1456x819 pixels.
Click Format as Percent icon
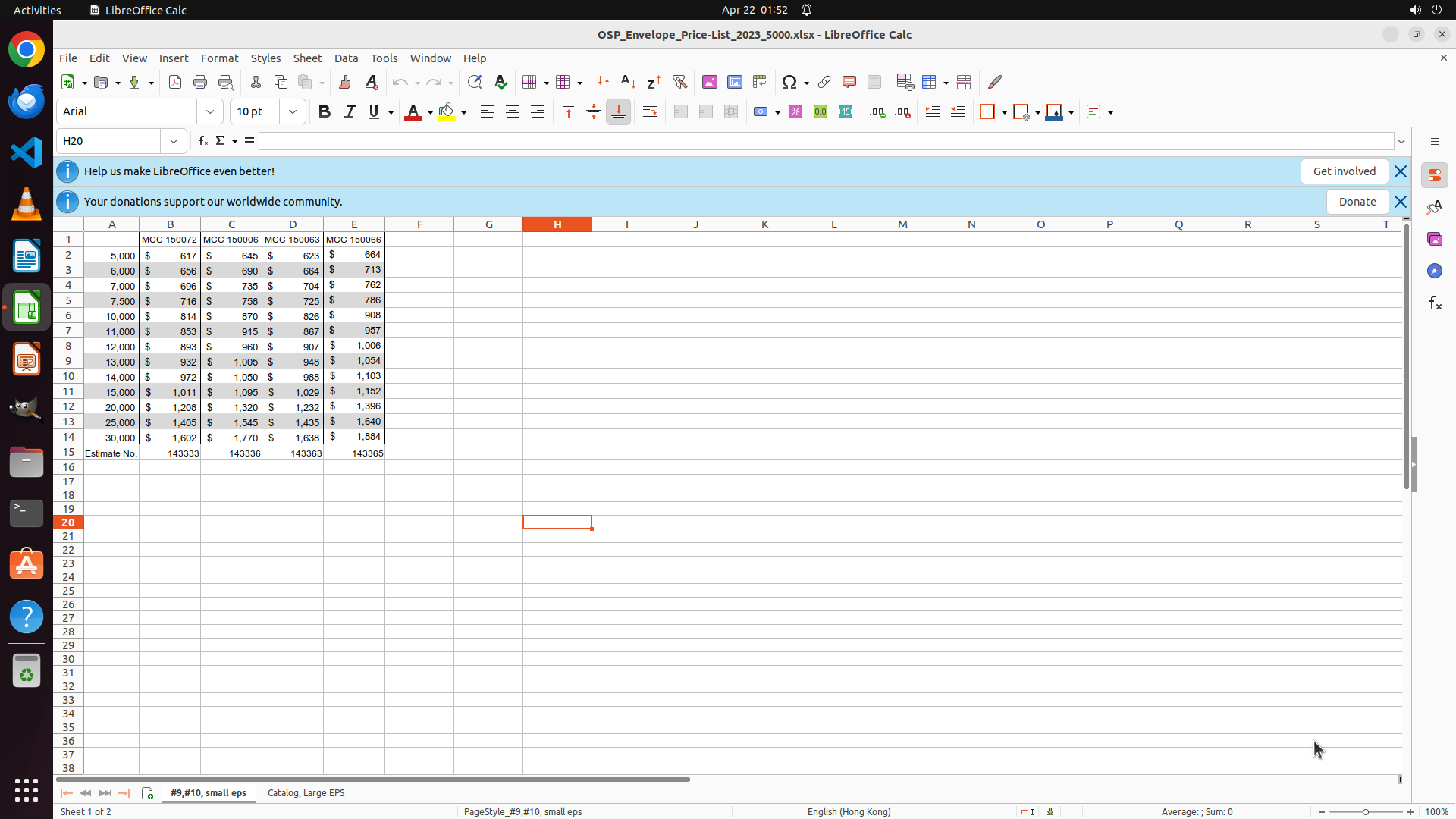tap(795, 112)
